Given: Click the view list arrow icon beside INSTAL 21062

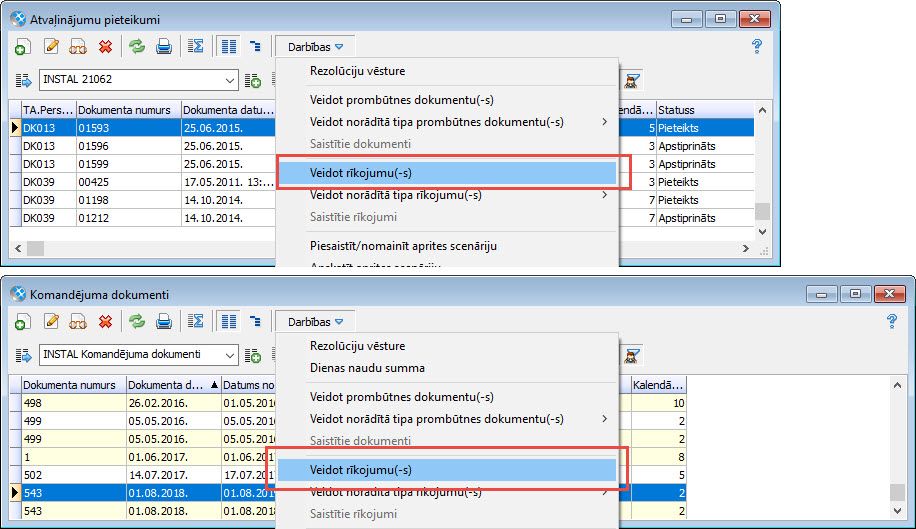Looking at the screenshot, I should (x=23, y=81).
